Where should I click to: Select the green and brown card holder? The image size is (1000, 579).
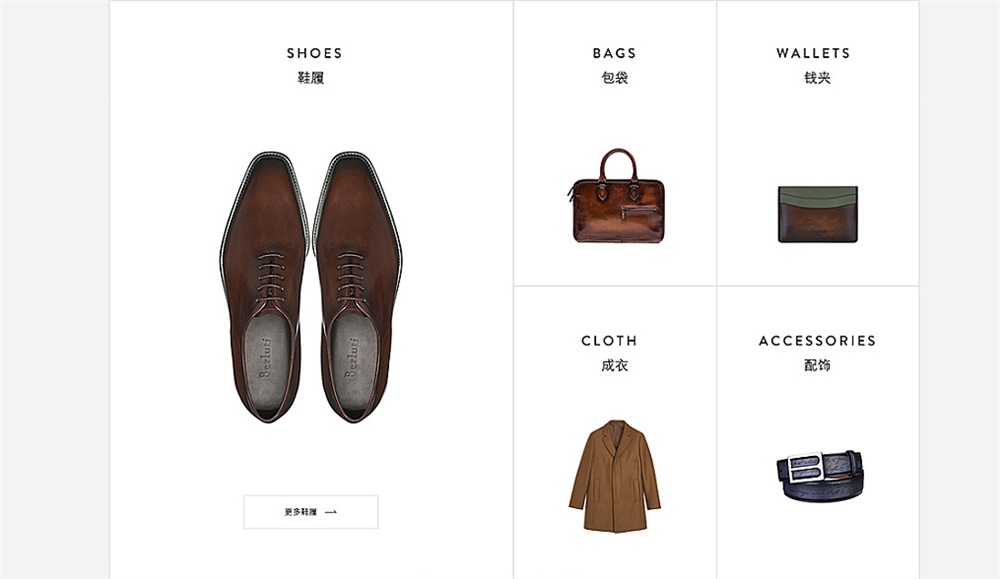click(x=817, y=213)
